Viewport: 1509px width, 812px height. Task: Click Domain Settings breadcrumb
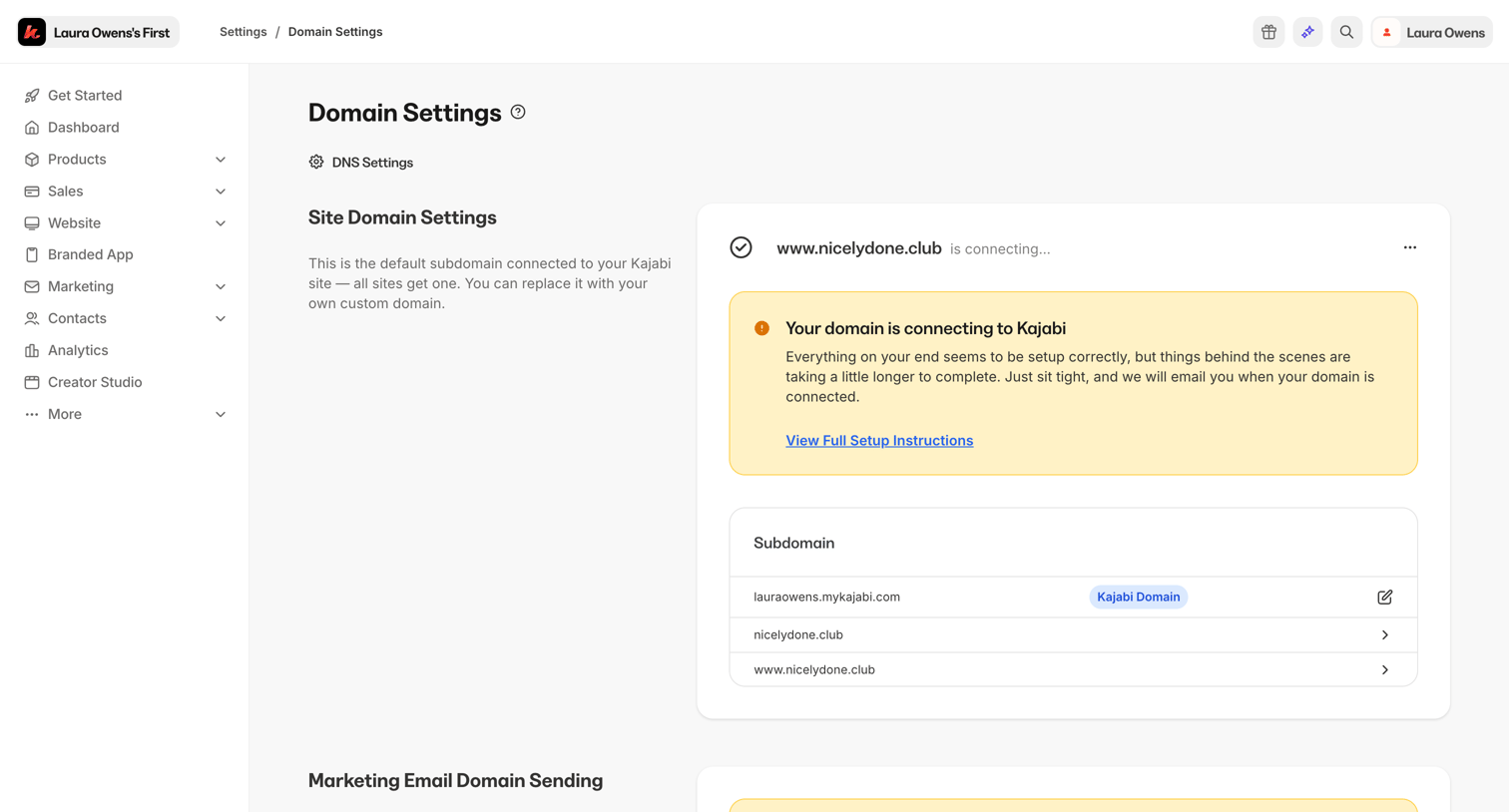335,32
